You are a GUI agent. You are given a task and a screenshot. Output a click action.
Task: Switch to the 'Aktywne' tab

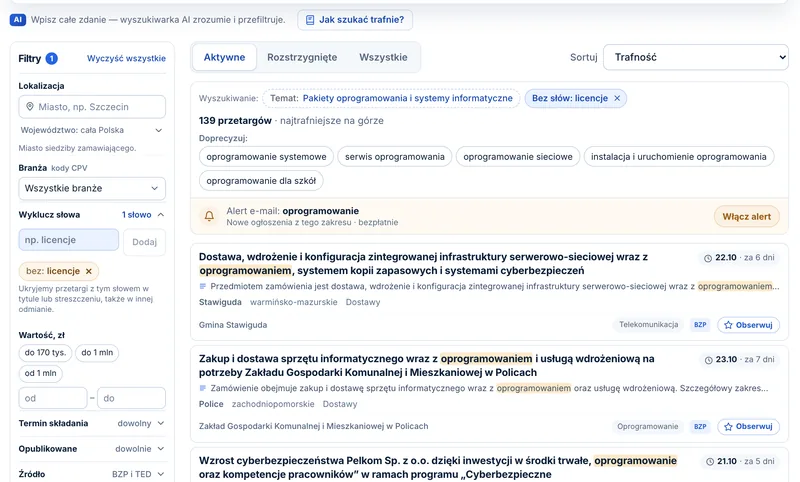click(224, 57)
